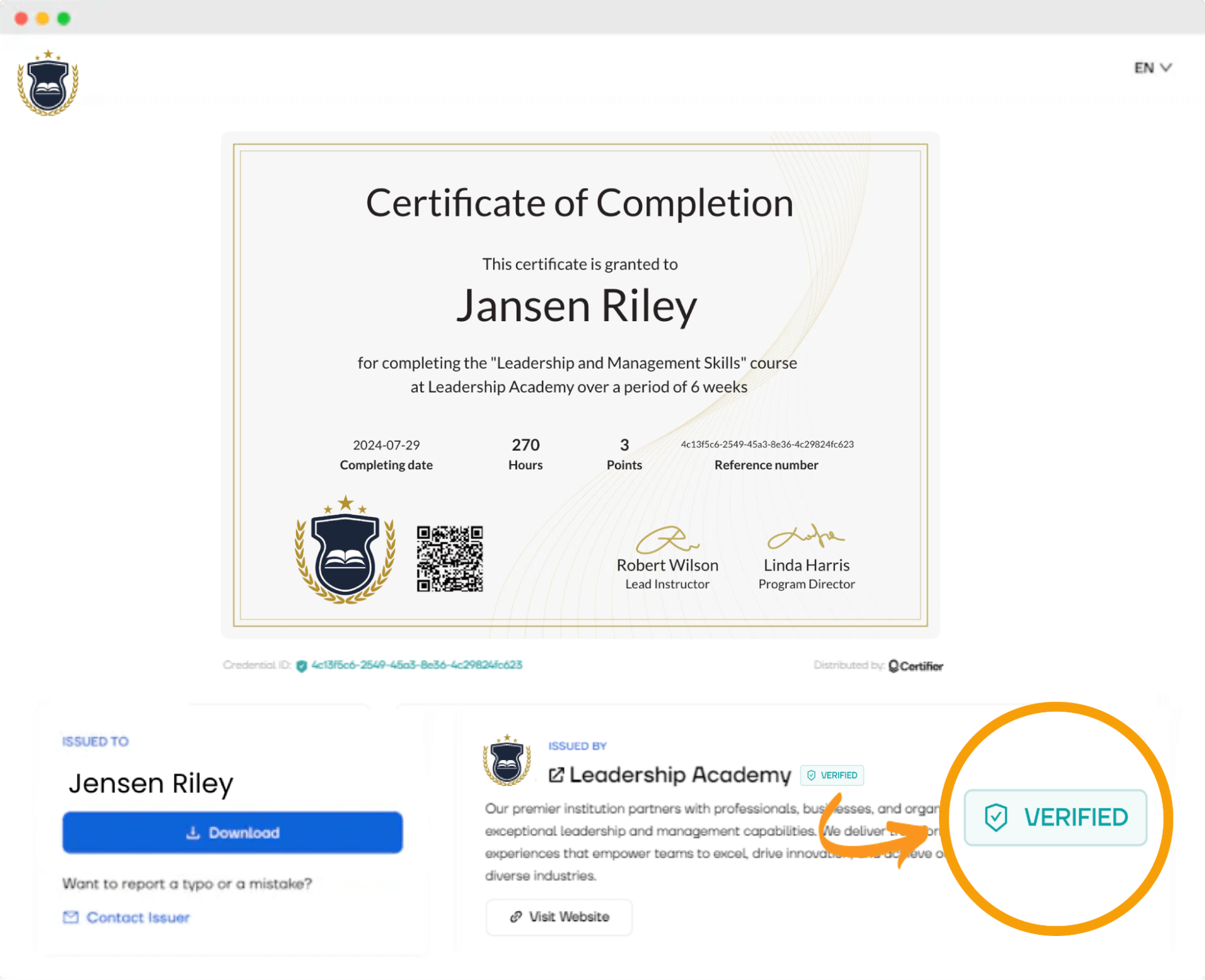Viewport: 1205px width, 980px height.
Task: Click Linda Harris's signature
Action: click(x=805, y=536)
